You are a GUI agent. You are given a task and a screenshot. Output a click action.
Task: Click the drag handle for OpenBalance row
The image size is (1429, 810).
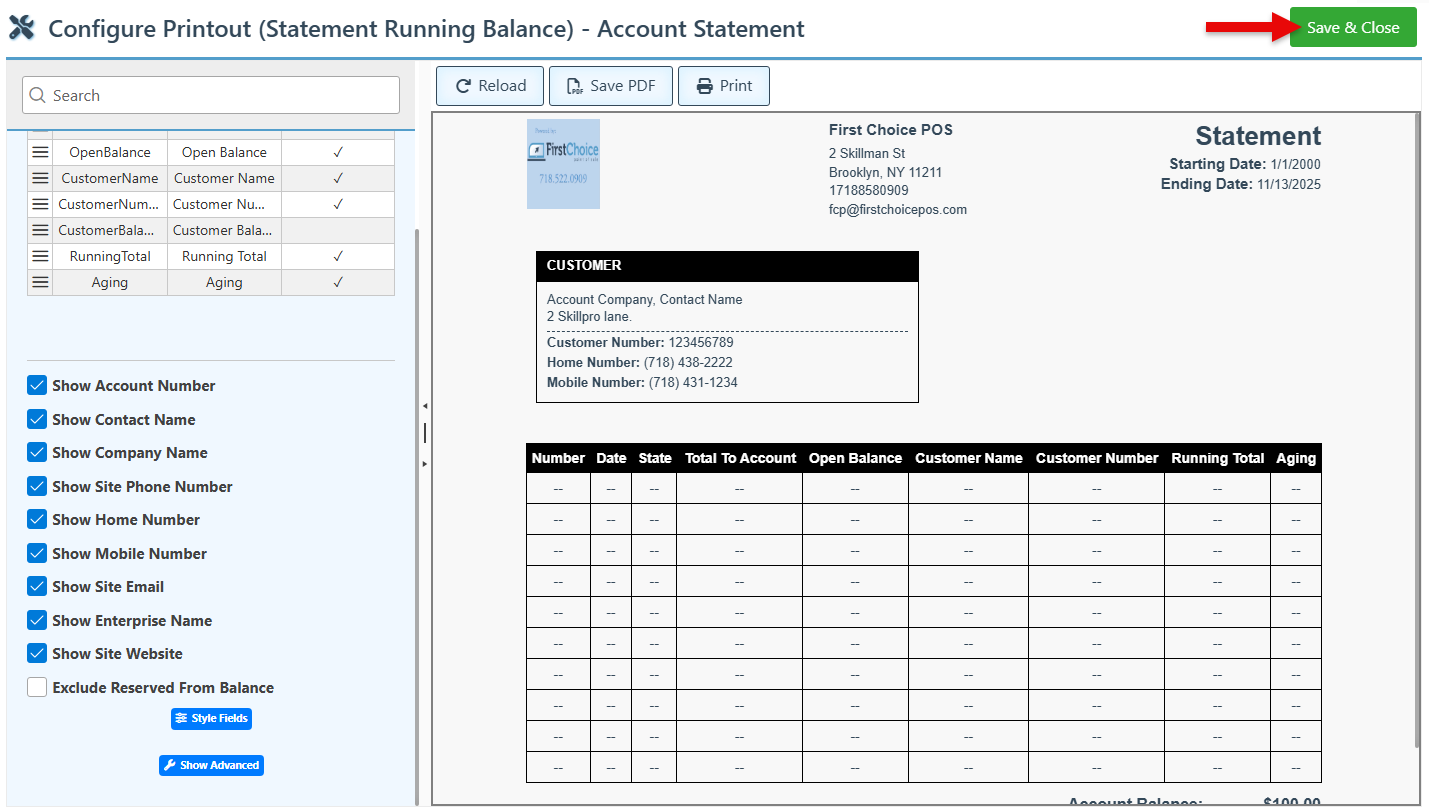tap(40, 152)
